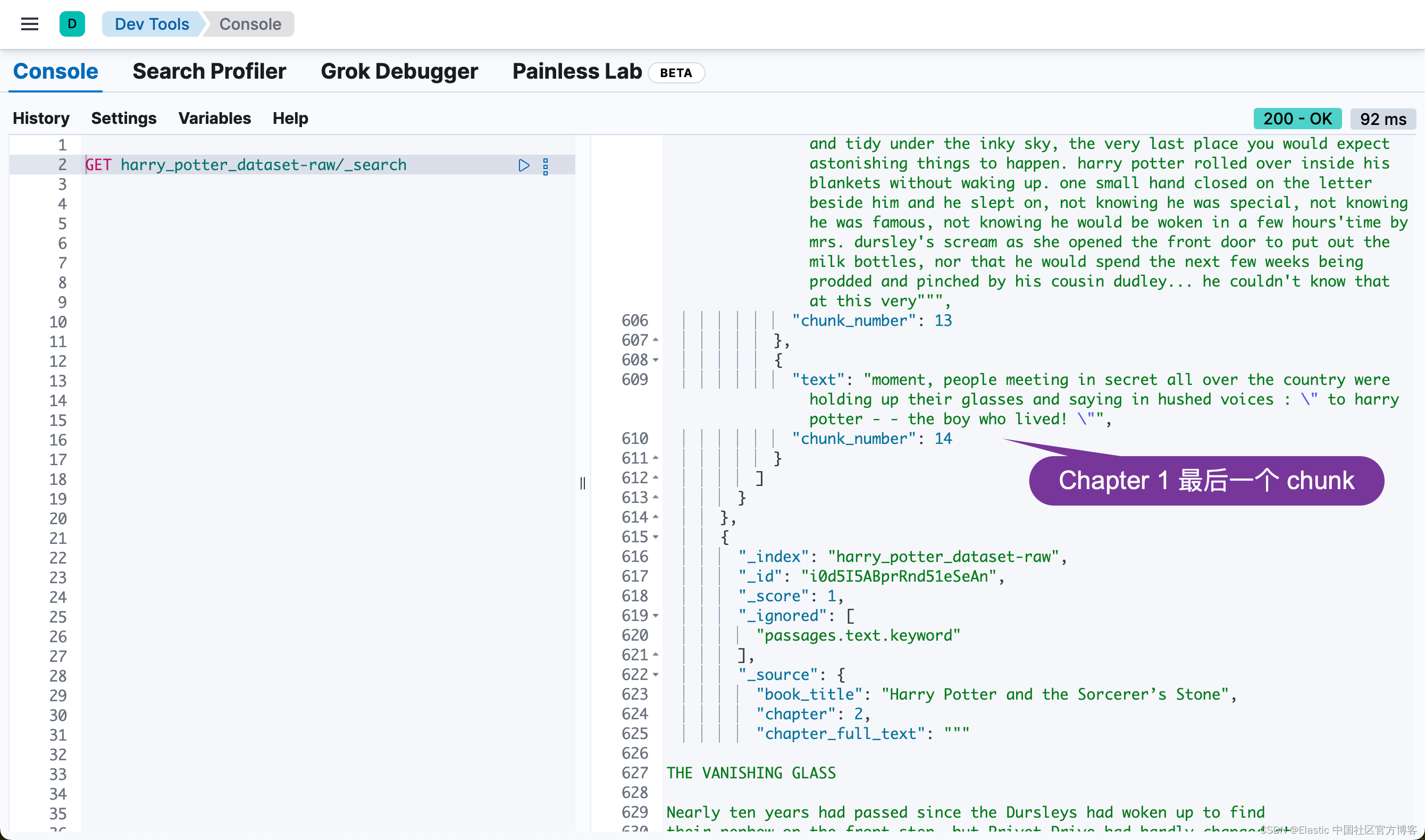1425x840 pixels.
Task: Open the Variables dialog
Action: (x=214, y=119)
